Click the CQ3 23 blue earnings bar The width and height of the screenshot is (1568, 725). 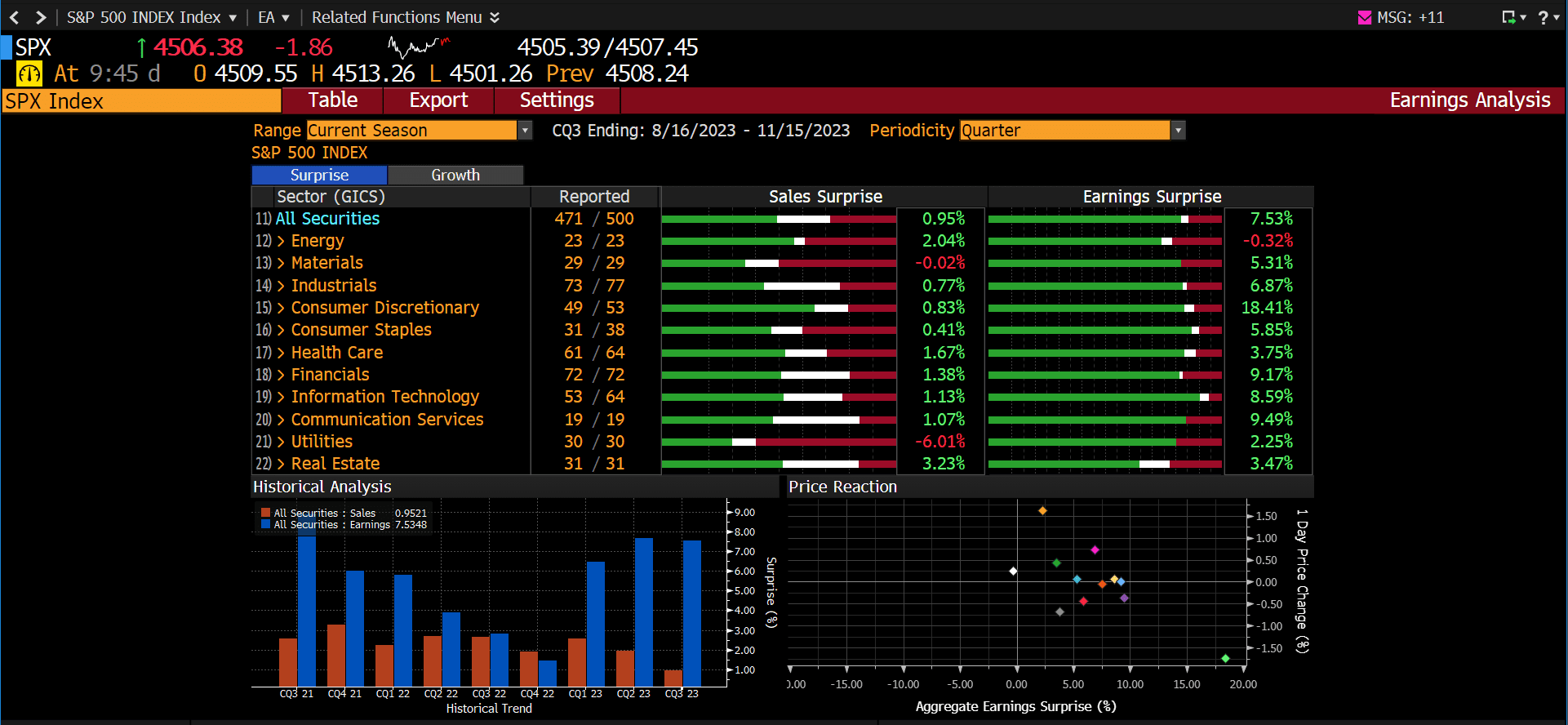pyautogui.click(x=692, y=613)
